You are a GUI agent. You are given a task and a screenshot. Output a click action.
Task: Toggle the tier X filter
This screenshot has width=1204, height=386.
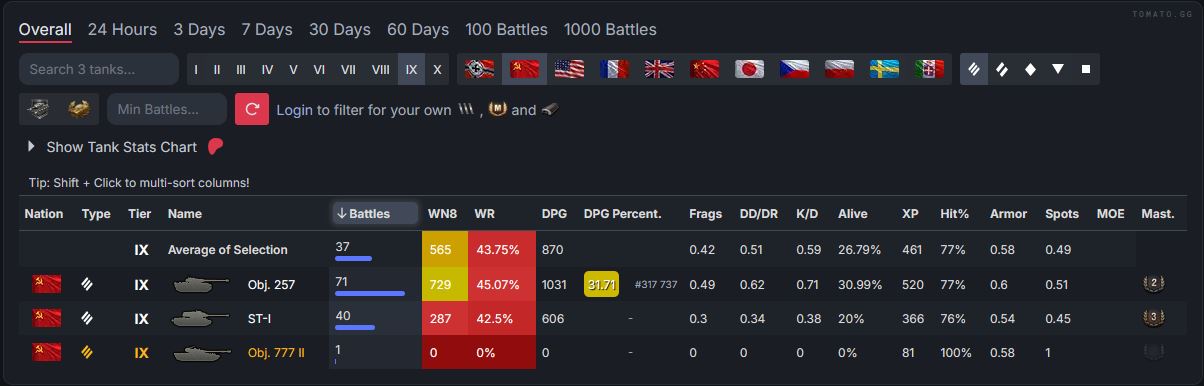click(x=437, y=69)
